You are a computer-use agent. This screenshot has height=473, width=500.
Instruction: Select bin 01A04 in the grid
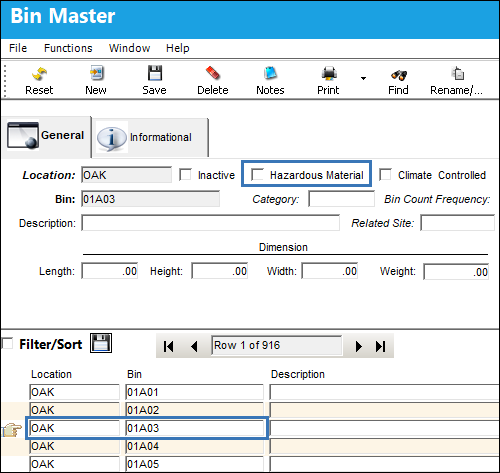[195, 446]
